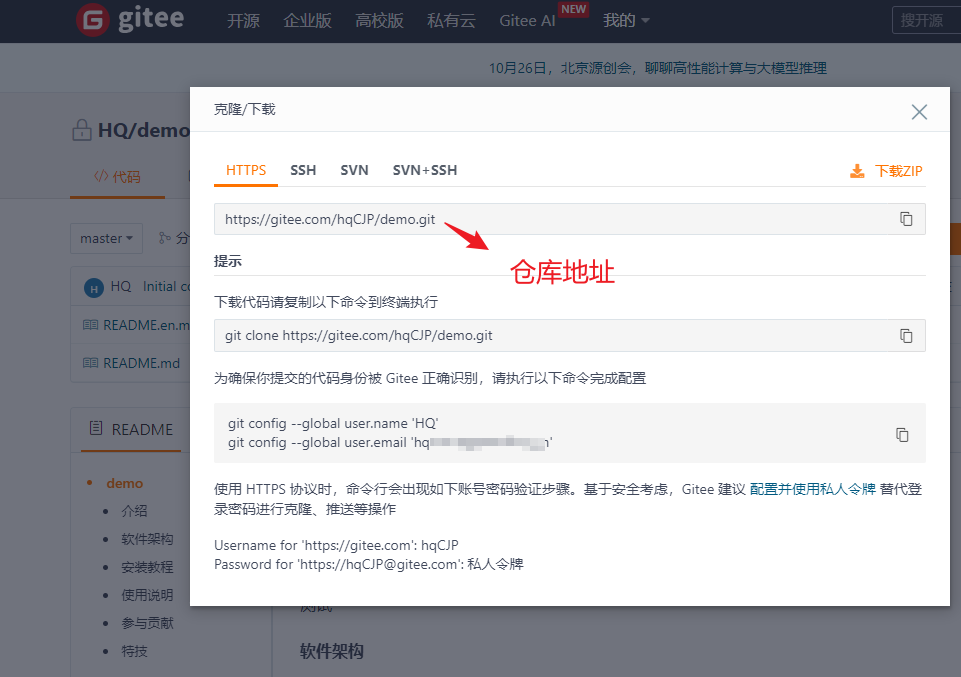Open the 私有云 menu item
Screen dimensions: 961x677
click(451, 20)
